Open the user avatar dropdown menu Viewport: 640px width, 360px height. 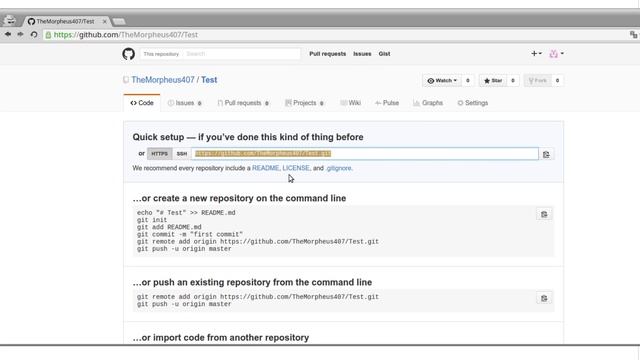coord(556,53)
